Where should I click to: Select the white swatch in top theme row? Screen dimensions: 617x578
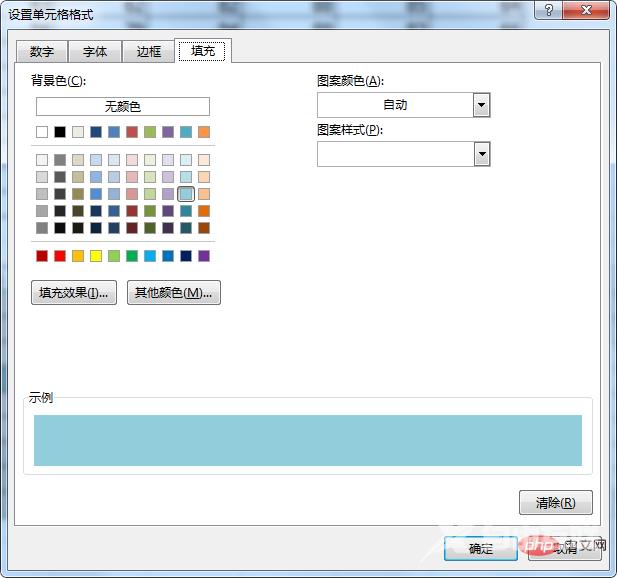42,132
